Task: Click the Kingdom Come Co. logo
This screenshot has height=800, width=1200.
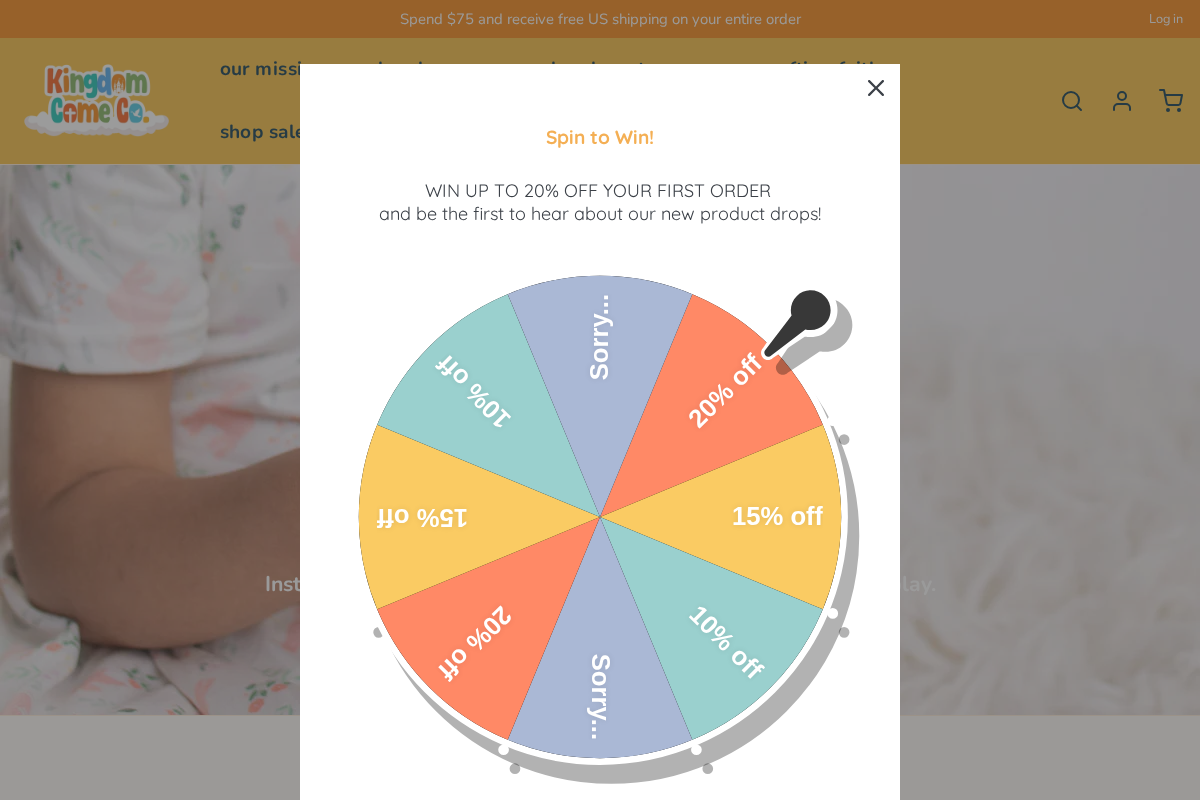Action: [97, 100]
